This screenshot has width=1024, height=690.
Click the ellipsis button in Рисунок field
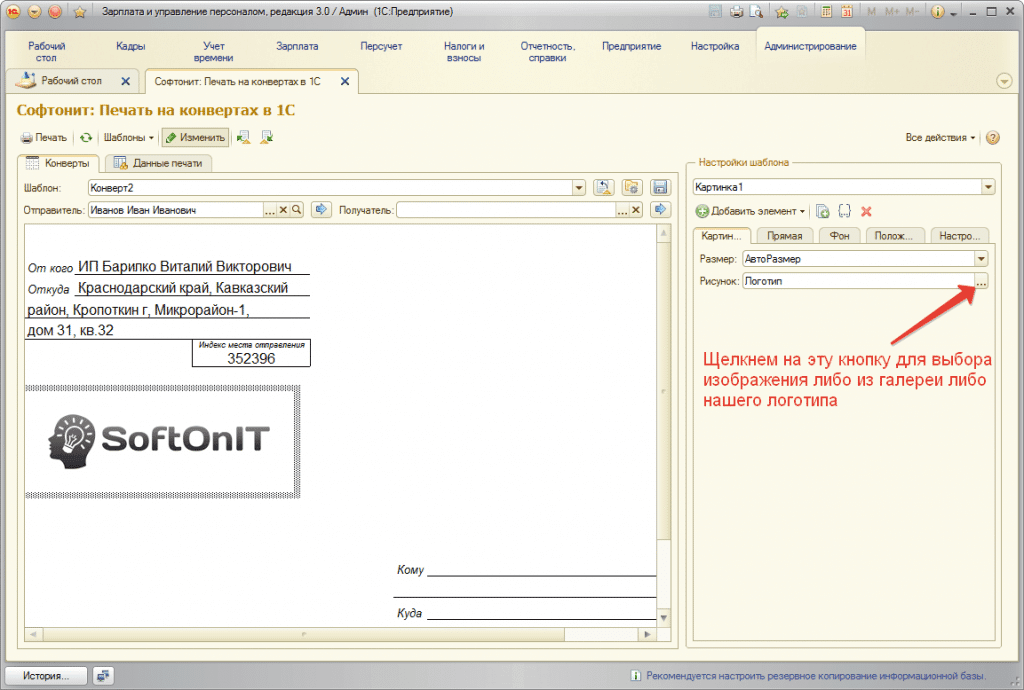[x=981, y=281]
